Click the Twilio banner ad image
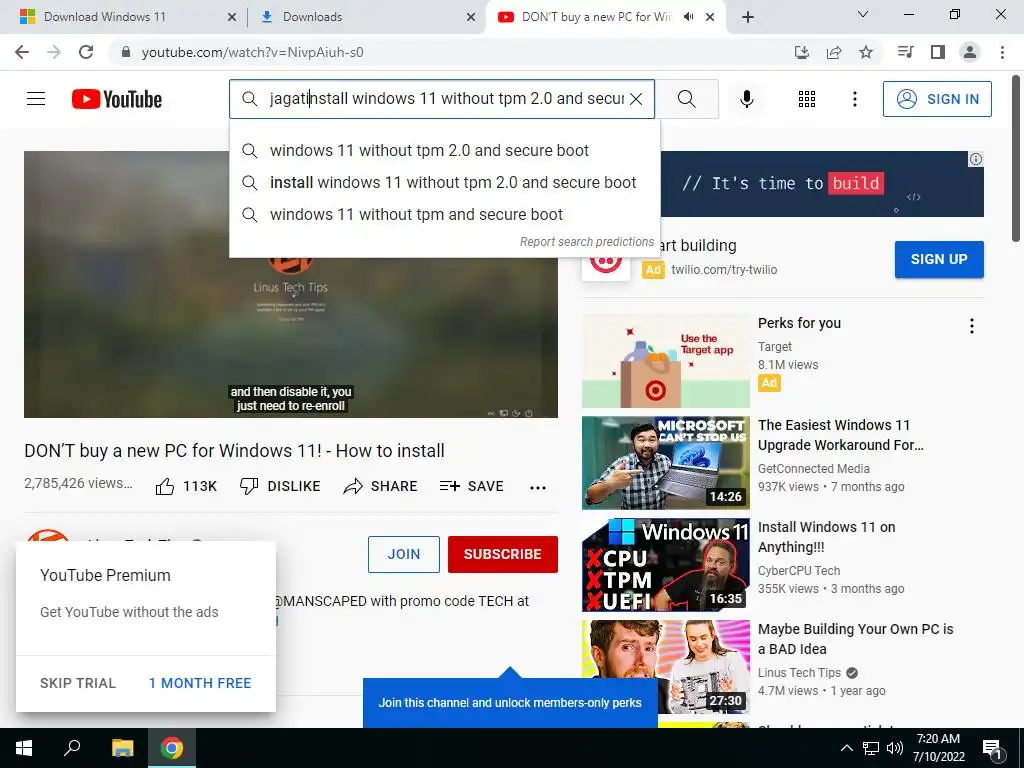The image size is (1024, 768). 822,184
